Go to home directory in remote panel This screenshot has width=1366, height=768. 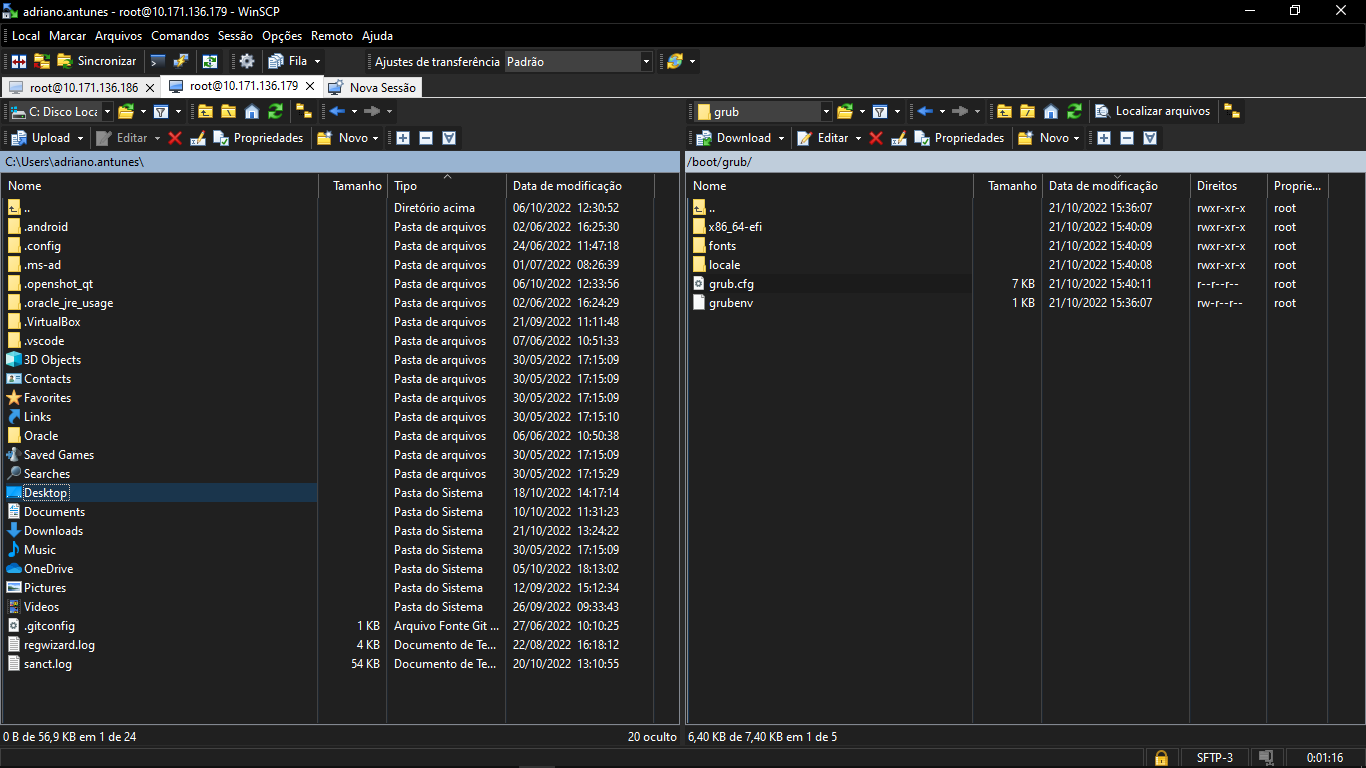(1051, 111)
